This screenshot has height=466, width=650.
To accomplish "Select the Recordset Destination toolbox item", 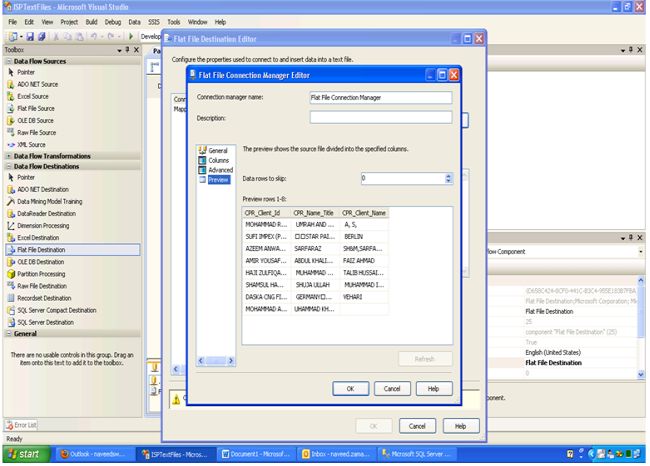I will click(44, 298).
